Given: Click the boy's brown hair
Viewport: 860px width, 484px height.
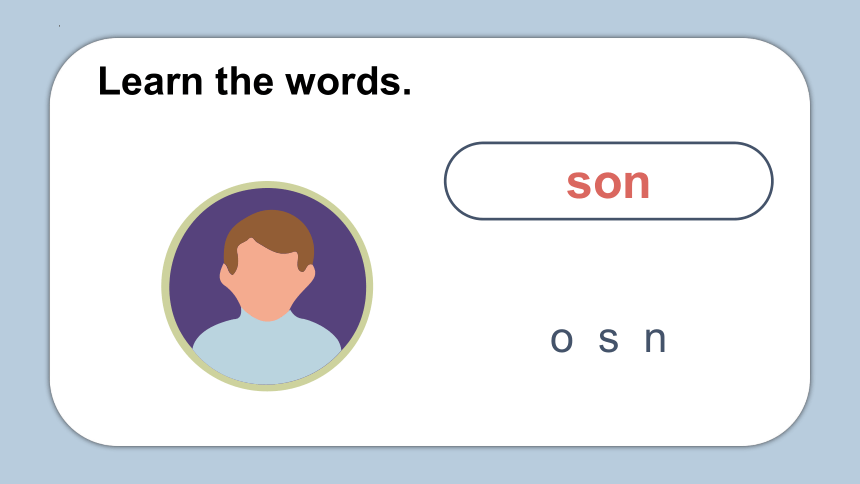Looking at the screenshot, I should (269, 230).
